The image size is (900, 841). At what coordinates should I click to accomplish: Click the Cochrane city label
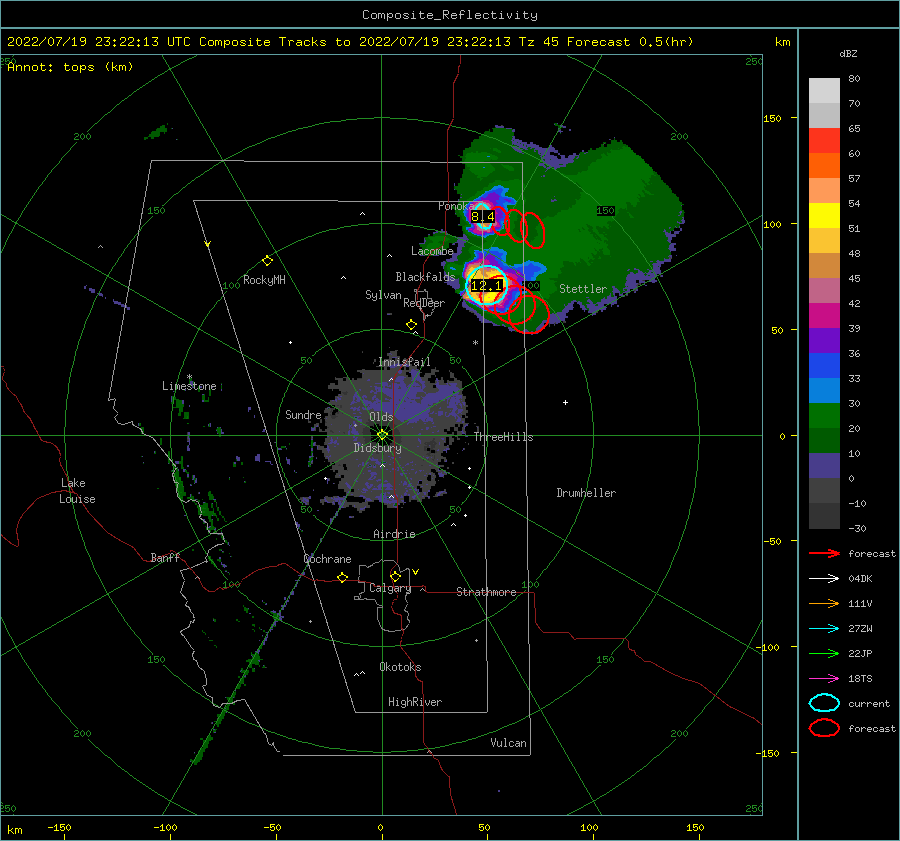coord(327,559)
